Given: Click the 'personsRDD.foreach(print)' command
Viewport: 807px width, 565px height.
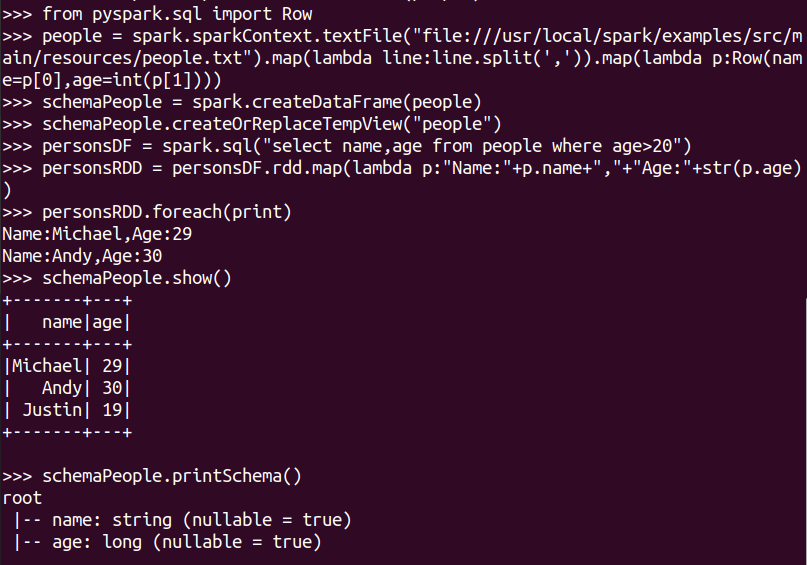Looking at the screenshot, I should [x=147, y=212].
